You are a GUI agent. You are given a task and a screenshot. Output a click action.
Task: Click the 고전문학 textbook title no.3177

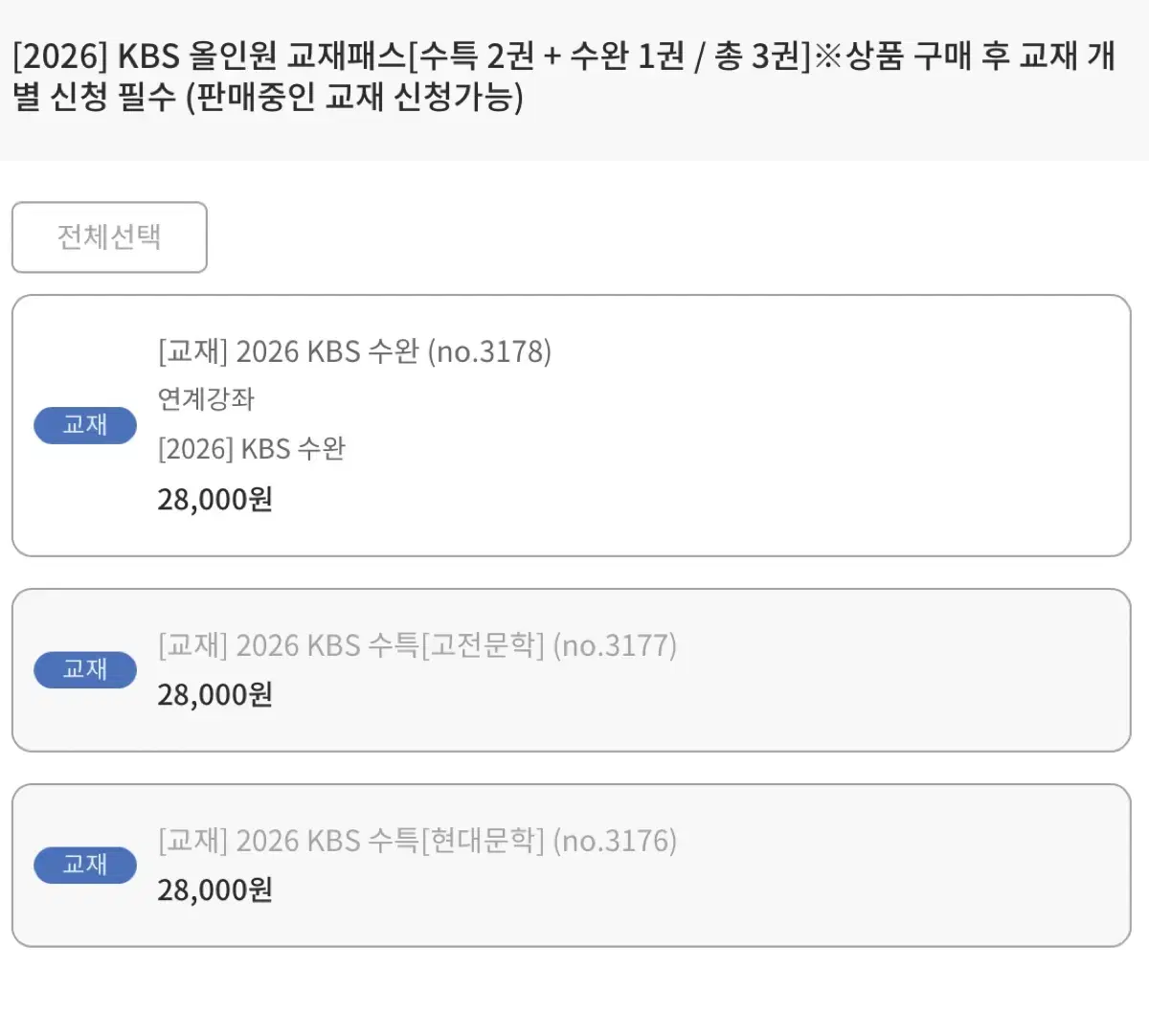tap(417, 645)
